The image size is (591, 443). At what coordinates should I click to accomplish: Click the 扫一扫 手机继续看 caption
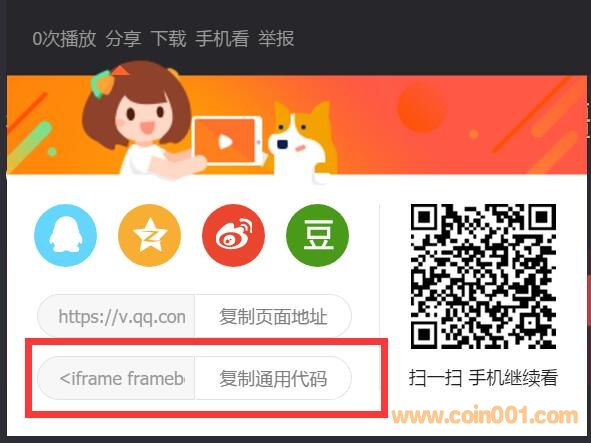tap(483, 377)
